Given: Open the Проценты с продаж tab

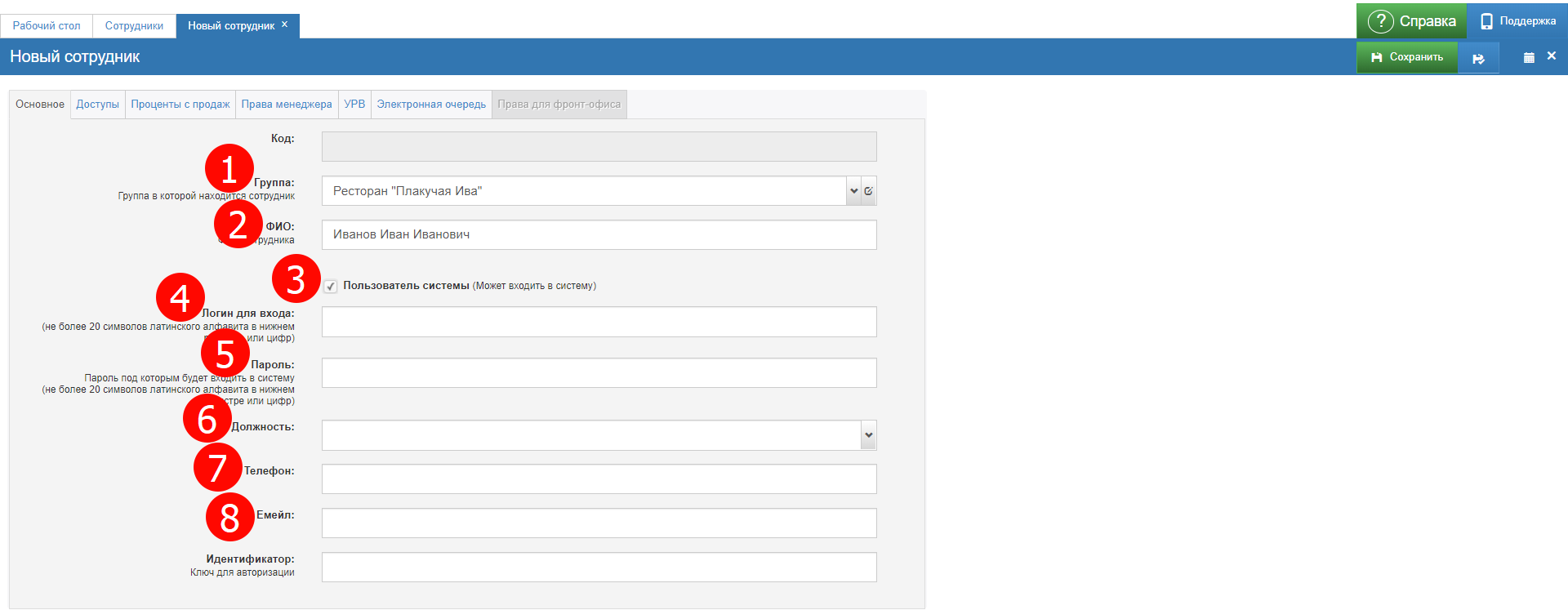Looking at the screenshot, I should (x=180, y=105).
